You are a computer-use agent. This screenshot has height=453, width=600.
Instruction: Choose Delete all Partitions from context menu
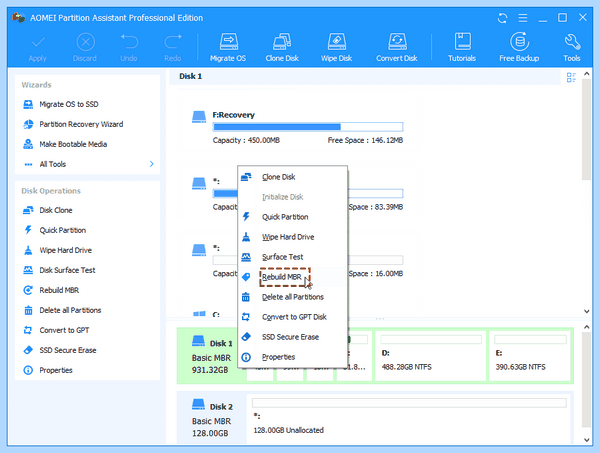(292, 297)
